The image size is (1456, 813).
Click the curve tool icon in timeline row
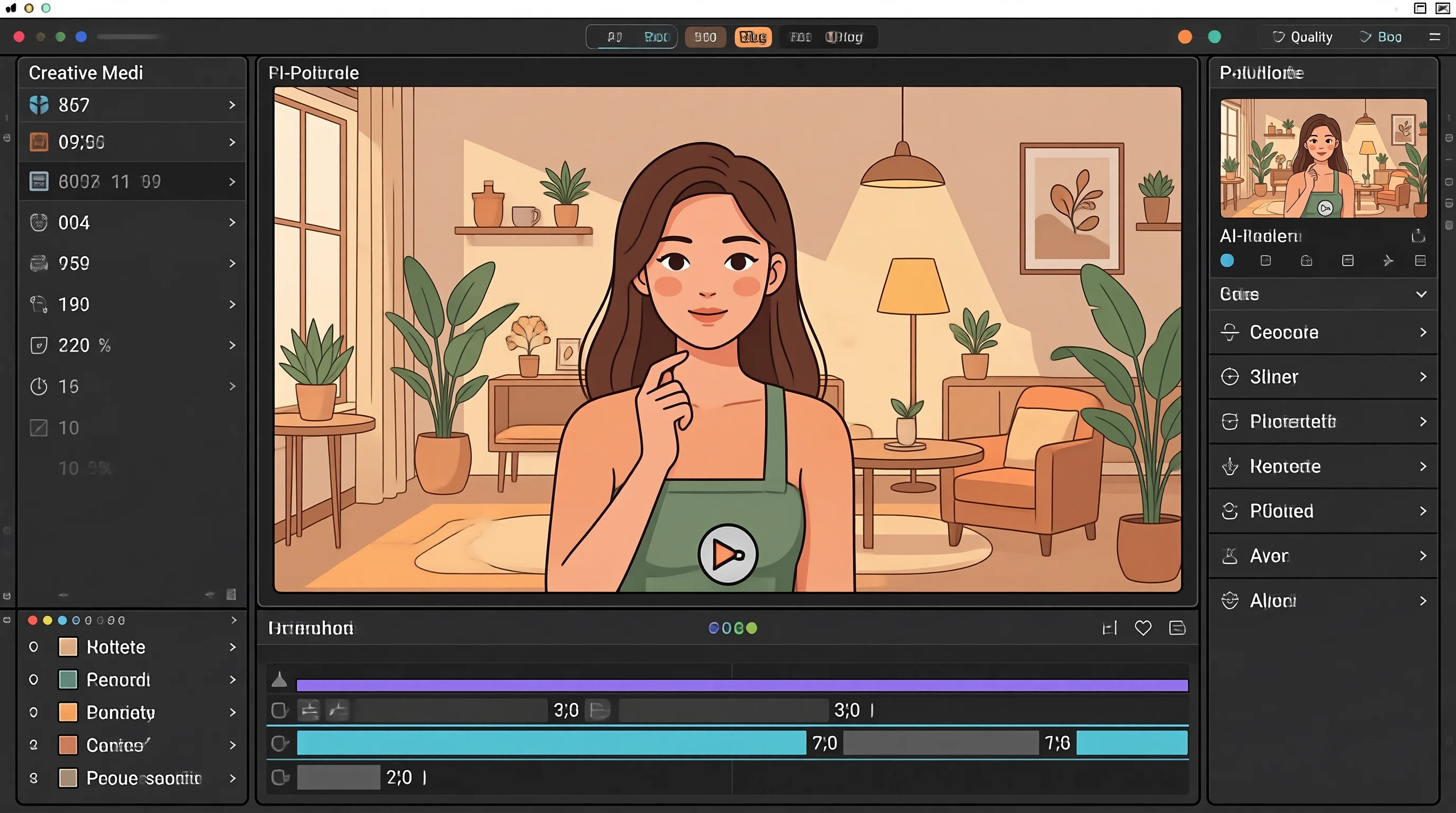339,710
